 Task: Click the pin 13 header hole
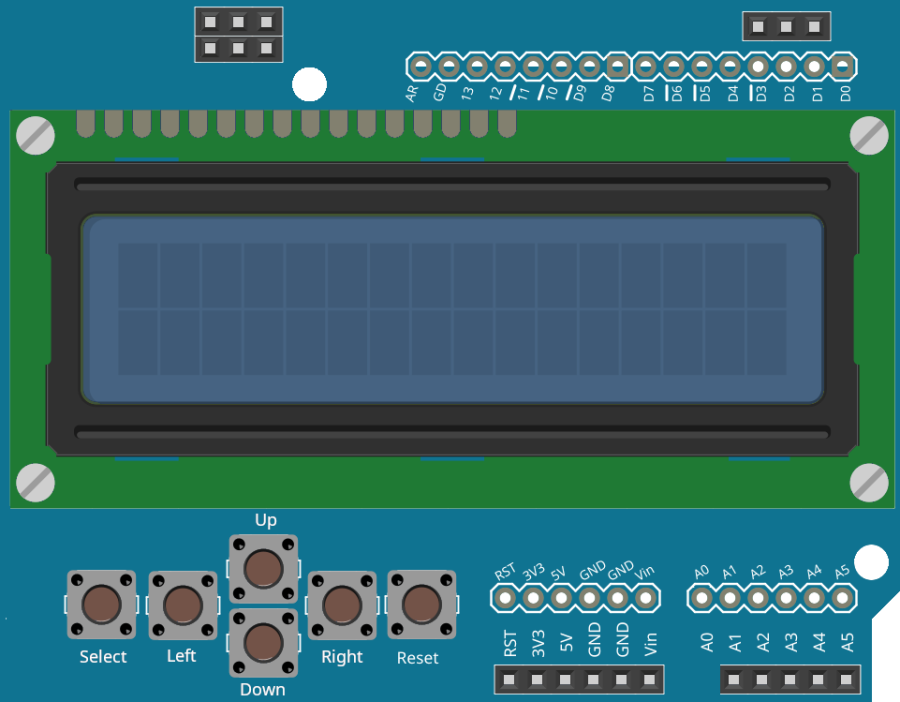(x=477, y=67)
